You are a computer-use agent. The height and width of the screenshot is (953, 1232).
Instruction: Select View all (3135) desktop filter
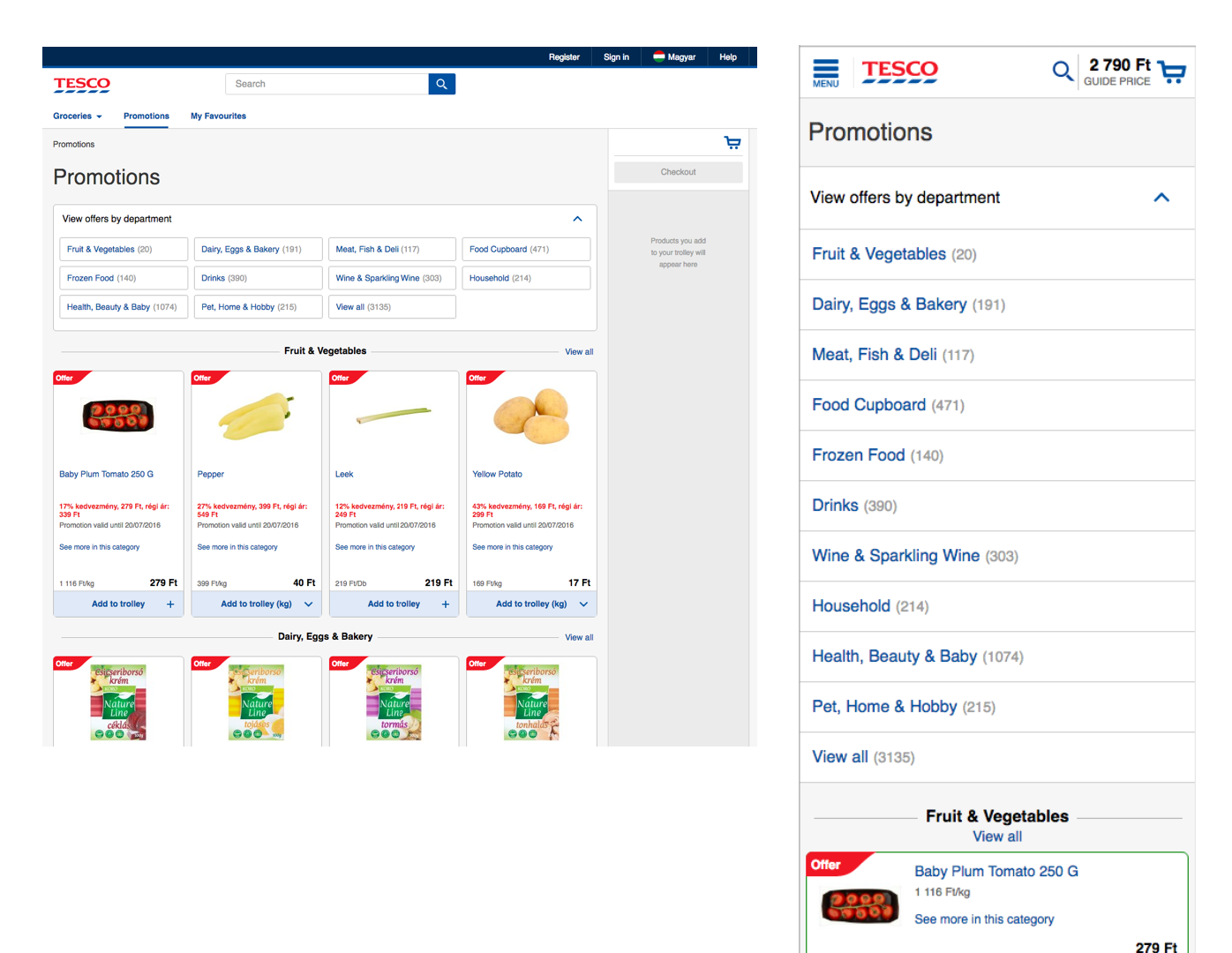point(392,307)
